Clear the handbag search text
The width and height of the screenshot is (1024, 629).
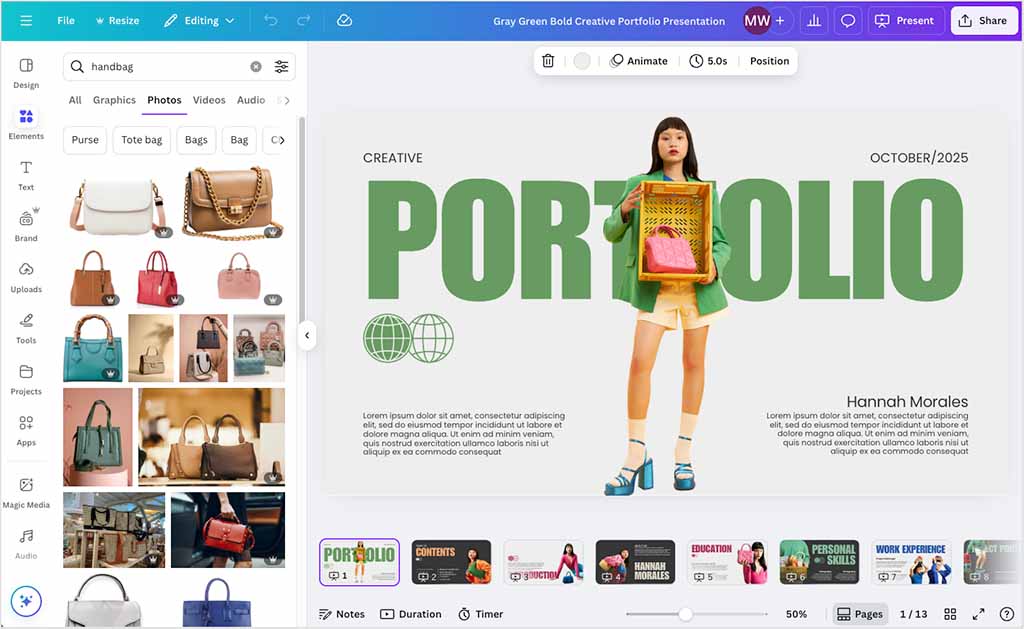256,67
